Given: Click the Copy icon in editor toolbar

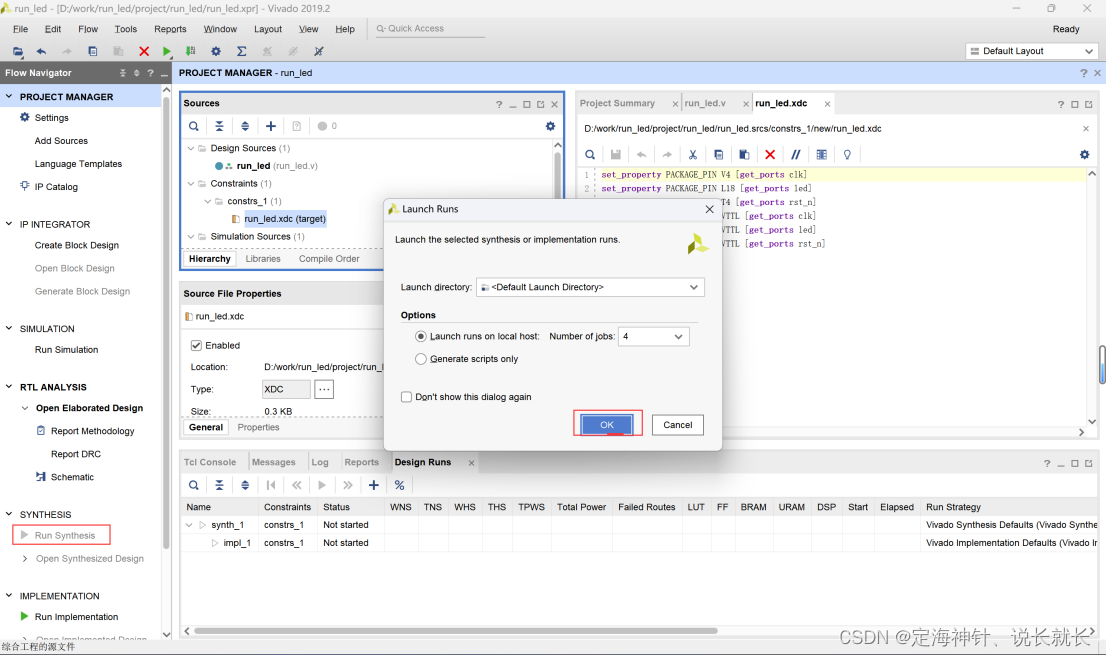Looking at the screenshot, I should [x=718, y=154].
